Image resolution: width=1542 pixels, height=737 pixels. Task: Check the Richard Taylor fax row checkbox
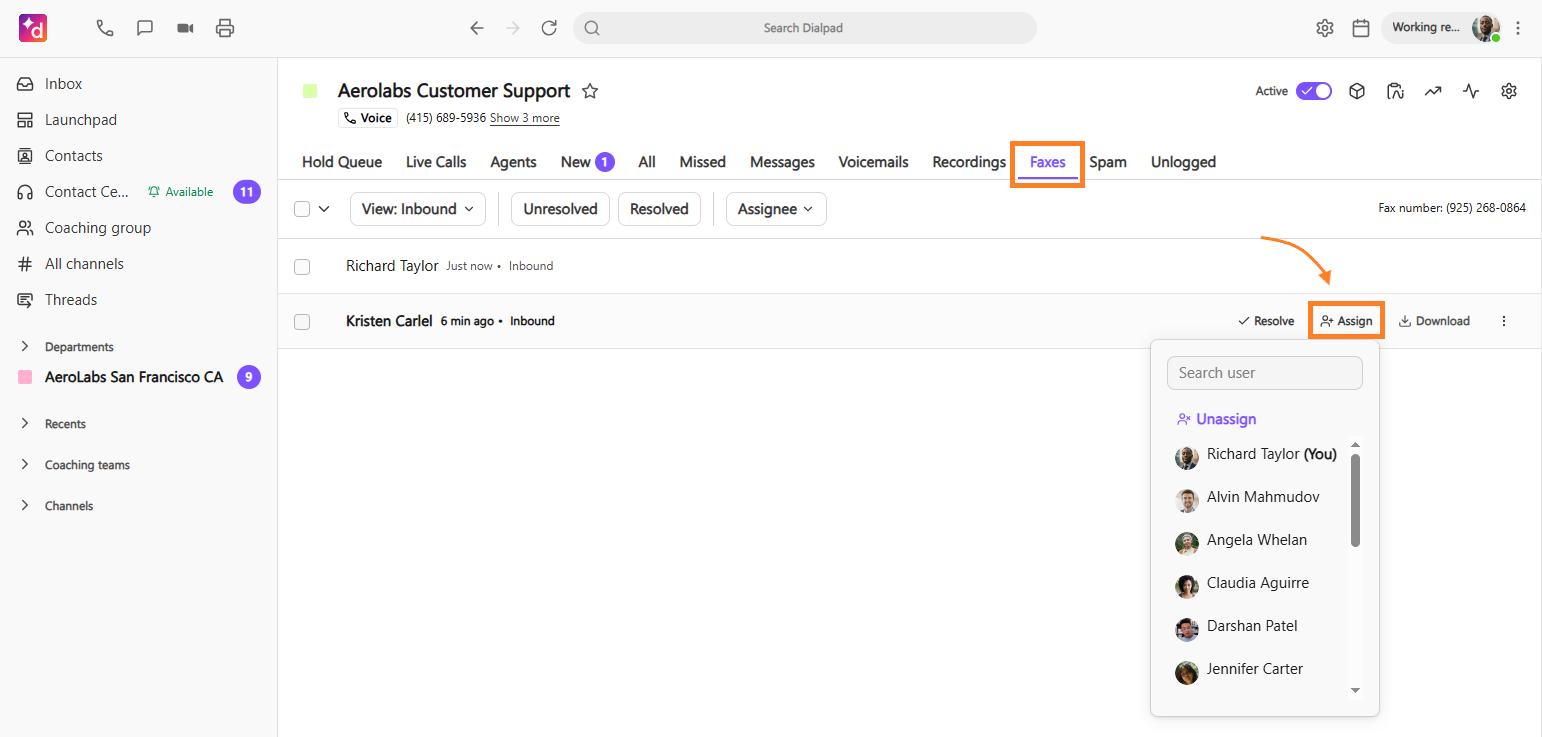[302, 267]
